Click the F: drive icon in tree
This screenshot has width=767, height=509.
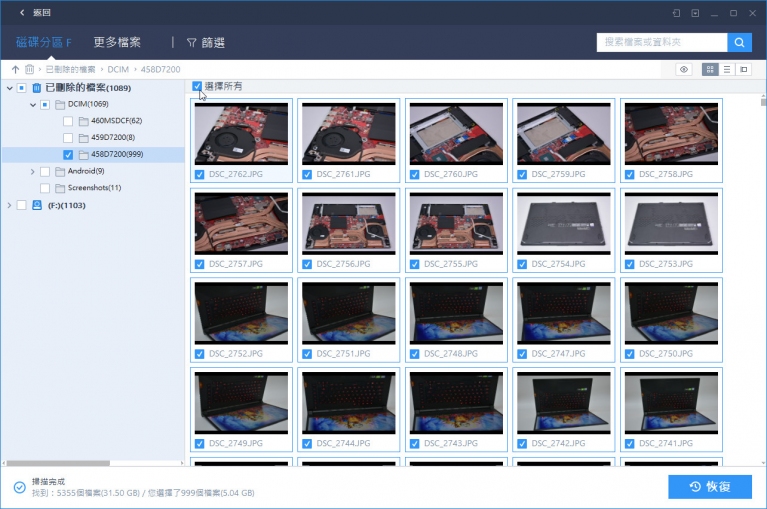coord(37,205)
